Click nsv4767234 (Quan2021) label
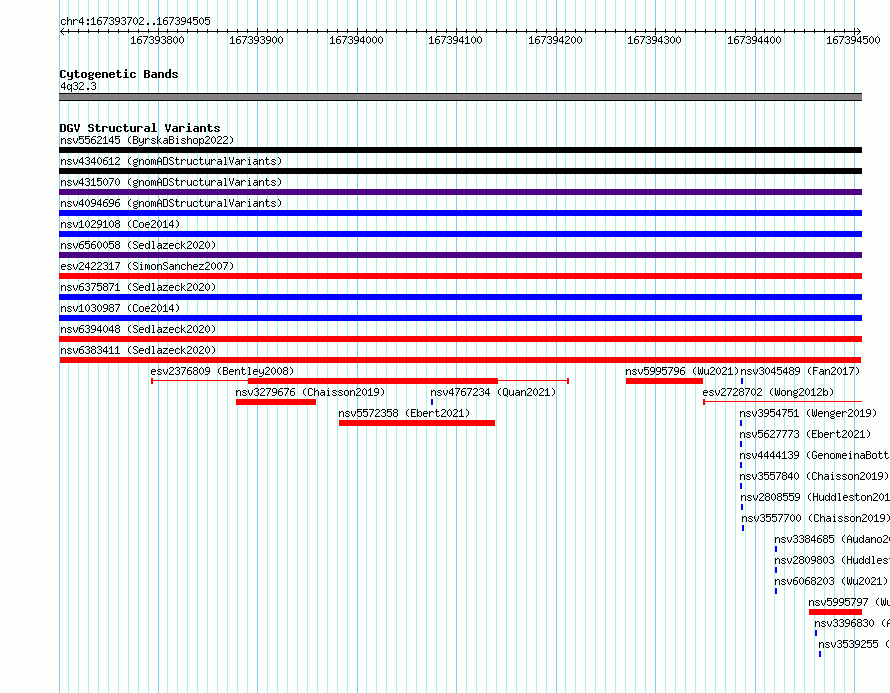Screen dimensions: 890x693 point(493,392)
